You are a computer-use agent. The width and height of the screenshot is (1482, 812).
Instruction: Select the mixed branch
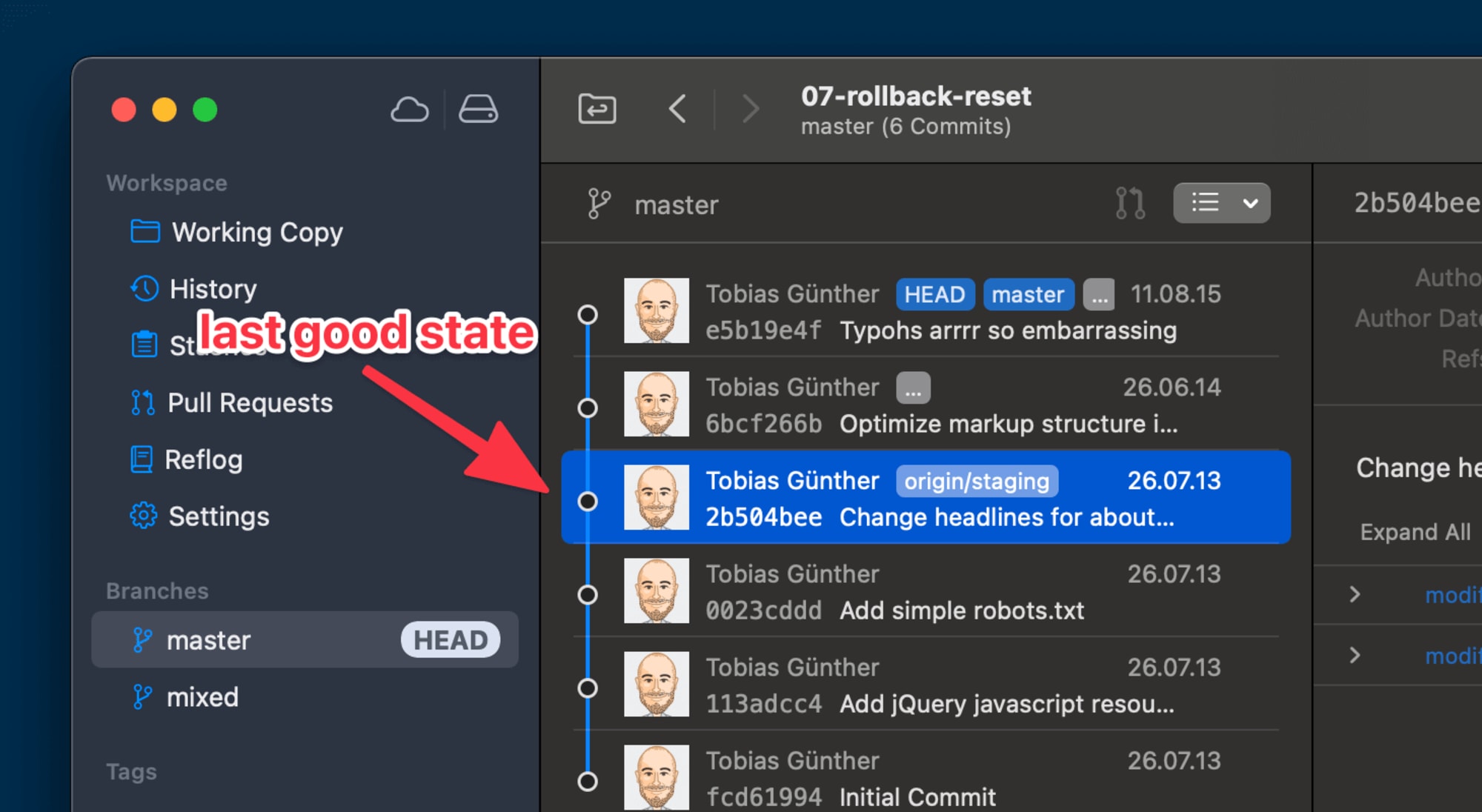click(x=202, y=697)
